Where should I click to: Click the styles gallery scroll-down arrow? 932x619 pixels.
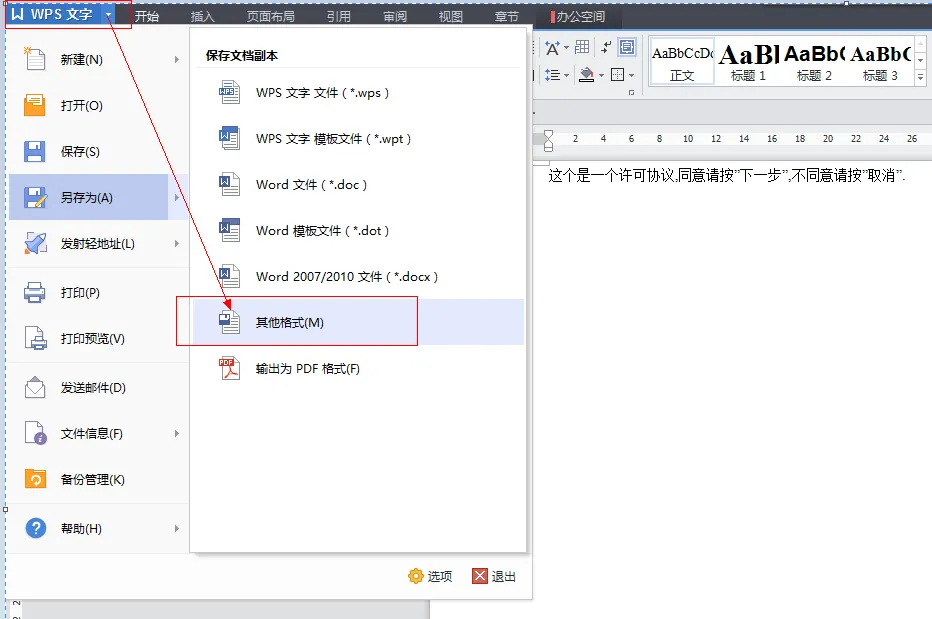(x=920, y=60)
